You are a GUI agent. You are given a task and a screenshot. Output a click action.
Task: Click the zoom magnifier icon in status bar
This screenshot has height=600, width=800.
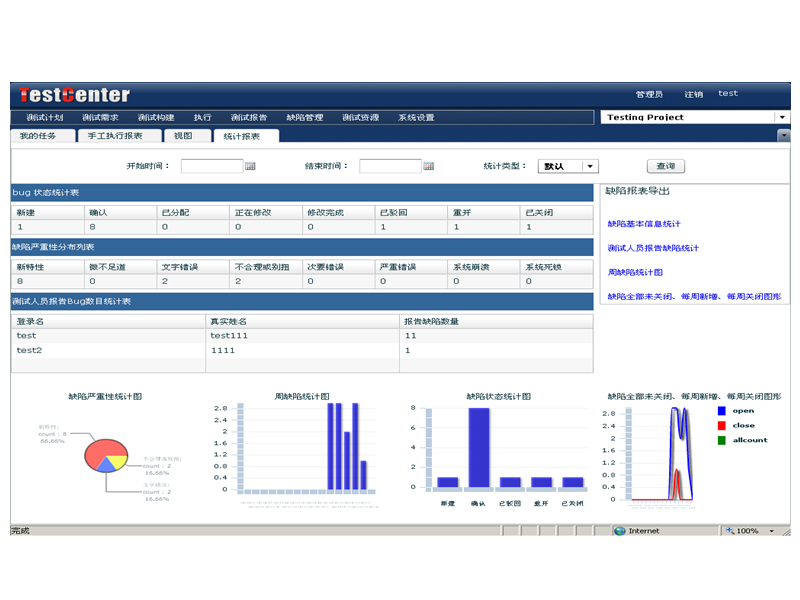coord(728,531)
